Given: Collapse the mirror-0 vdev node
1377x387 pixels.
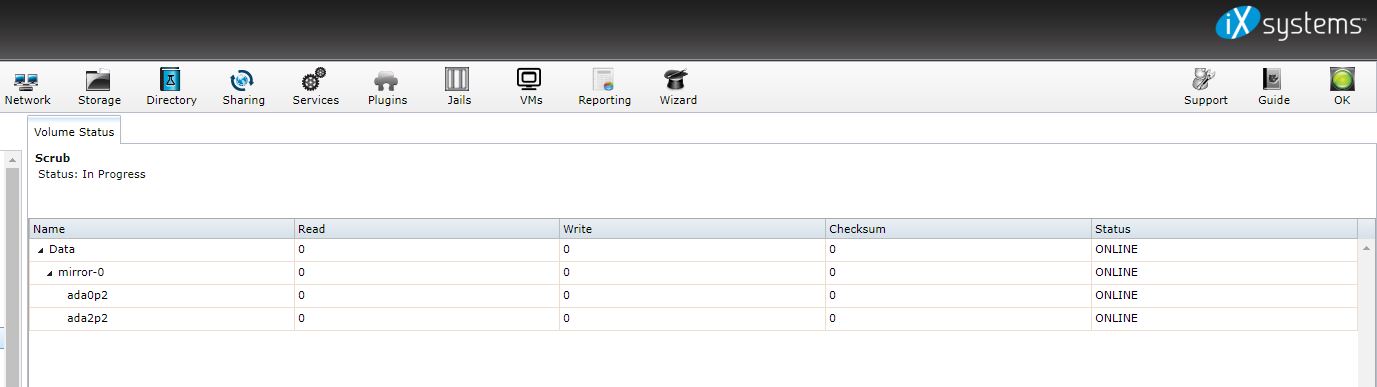Looking at the screenshot, I should pyautogui.click(x=50, y=273).
